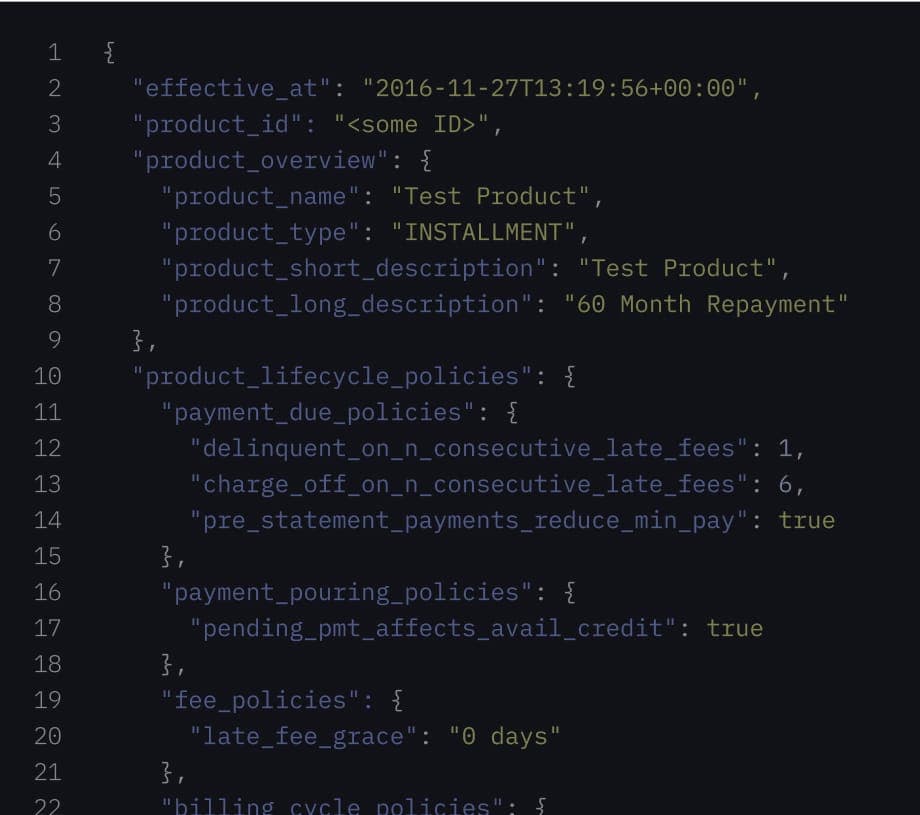Click the "0 days" string value
Viewport: 920px width, 815px height.
(x=505, y=736)
